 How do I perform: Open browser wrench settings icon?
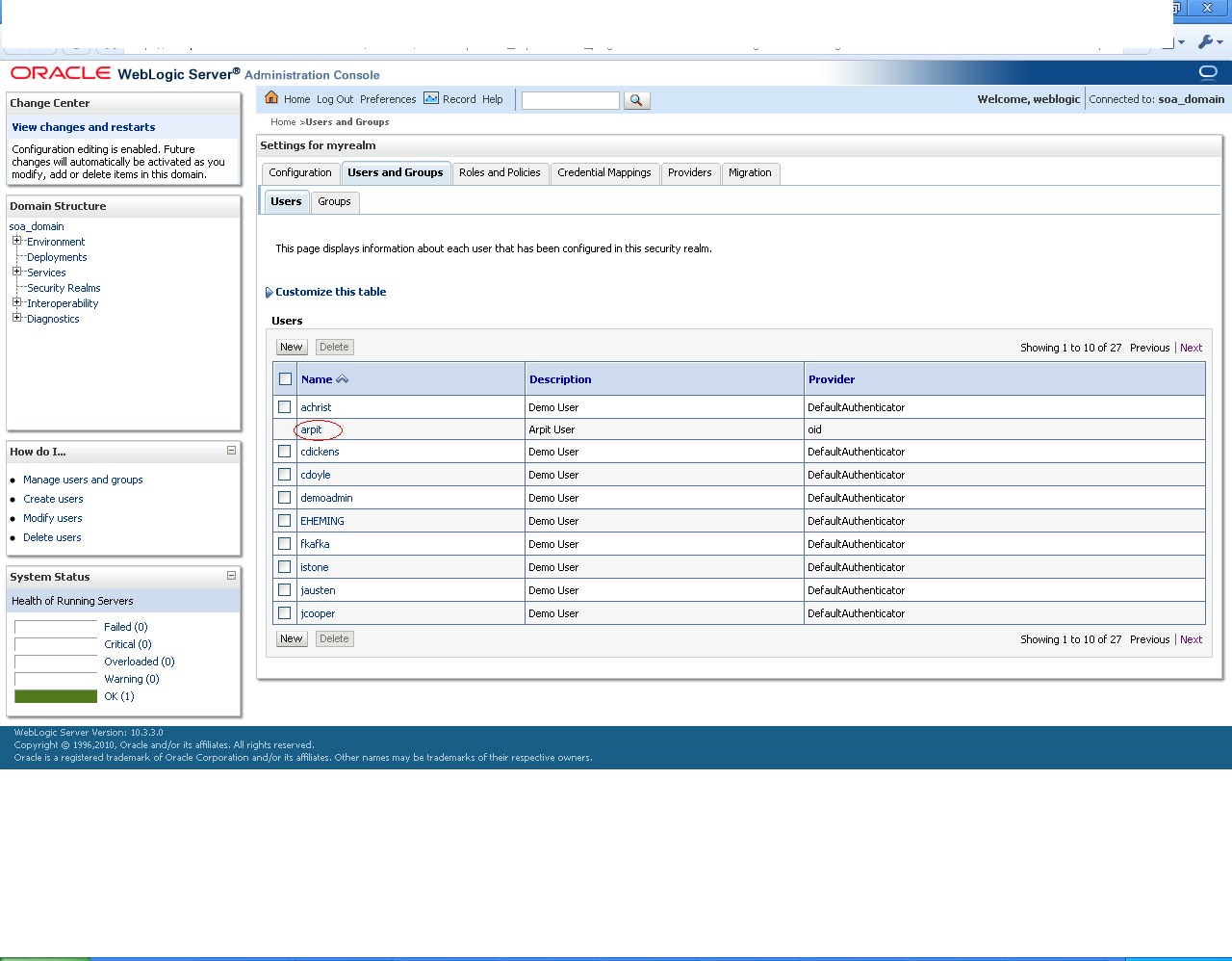coord(1205,41)
